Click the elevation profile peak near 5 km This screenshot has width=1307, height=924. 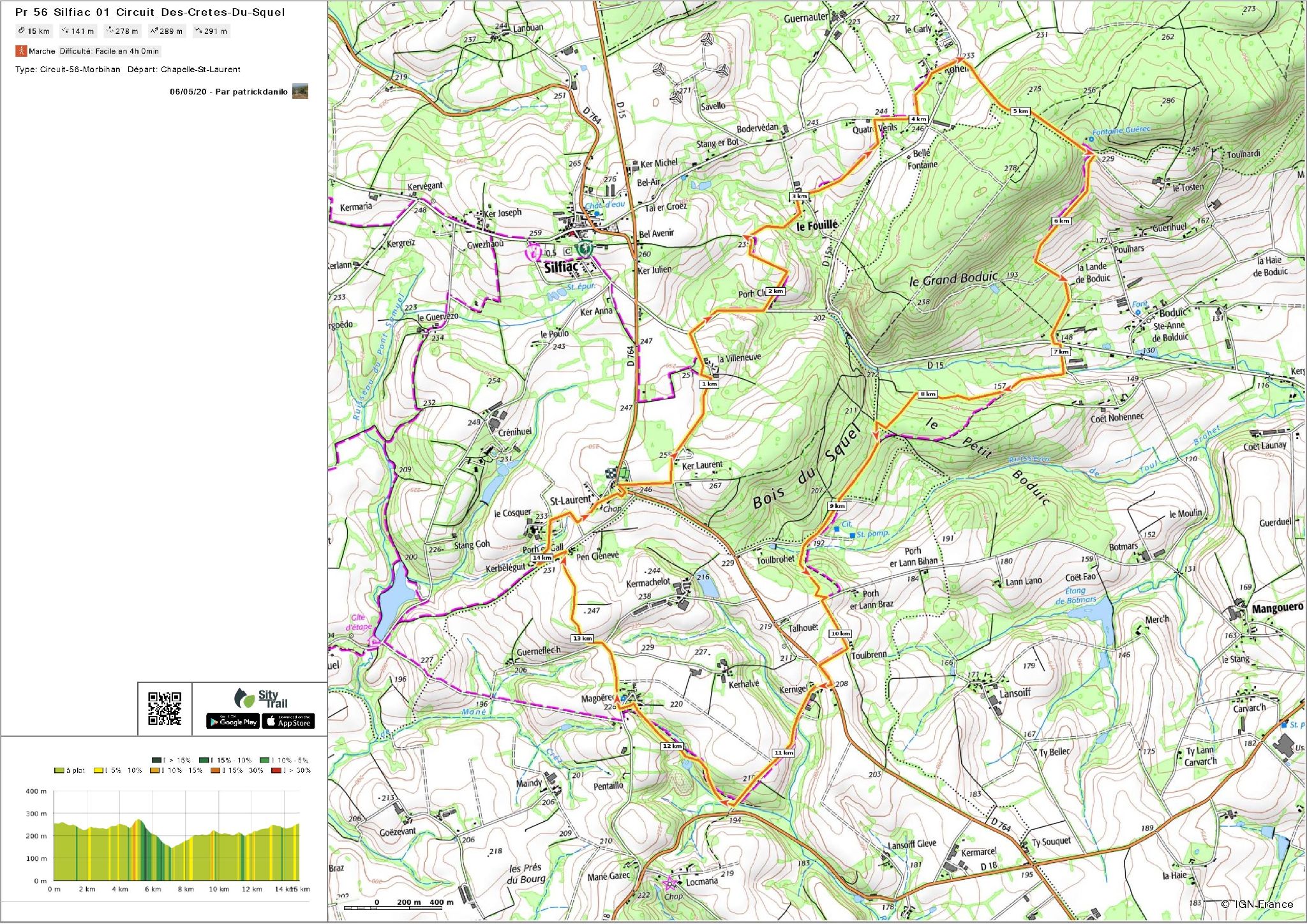(138, 820)
